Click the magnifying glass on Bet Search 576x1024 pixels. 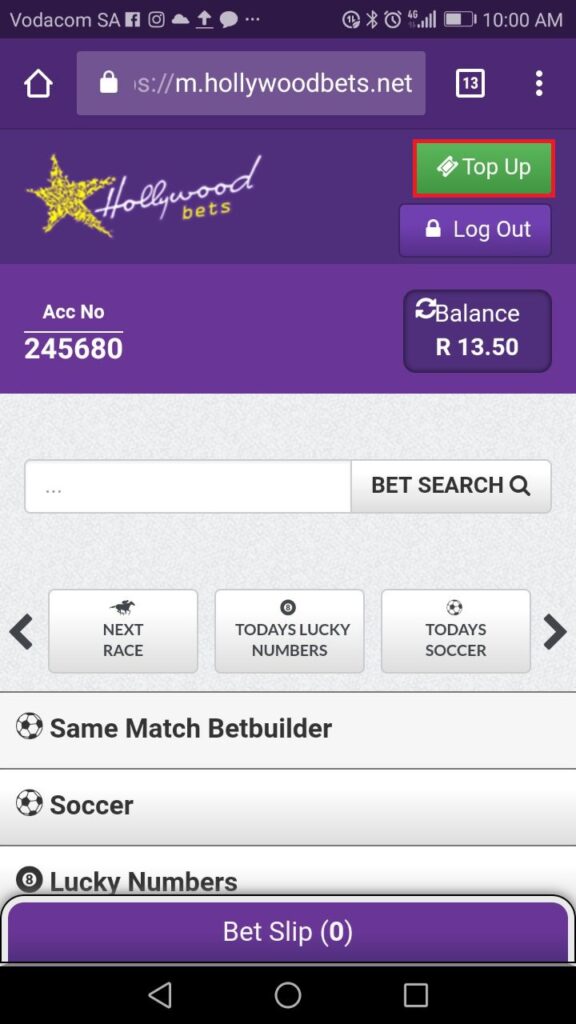point(519,486)
